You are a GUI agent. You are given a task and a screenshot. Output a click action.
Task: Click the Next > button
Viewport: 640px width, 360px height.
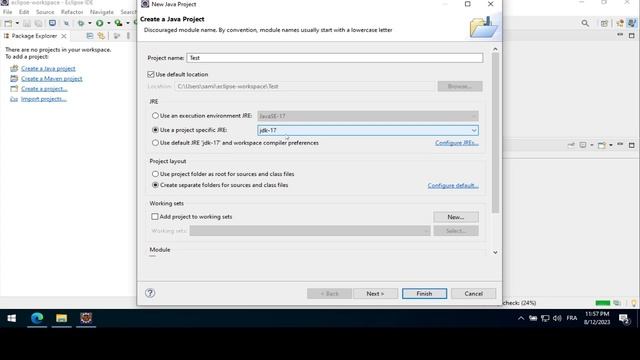pyautogui.click(x=375, y=293)
